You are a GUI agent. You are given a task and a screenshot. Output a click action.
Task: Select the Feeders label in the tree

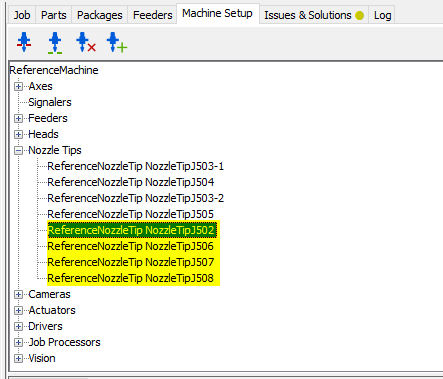point(48,118)
